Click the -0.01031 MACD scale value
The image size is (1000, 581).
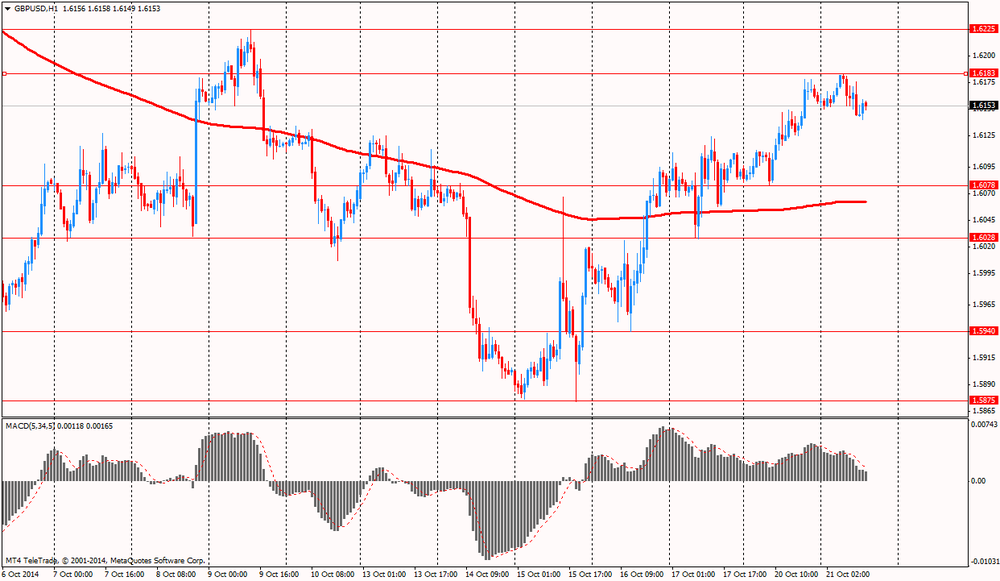pos(984,562)
